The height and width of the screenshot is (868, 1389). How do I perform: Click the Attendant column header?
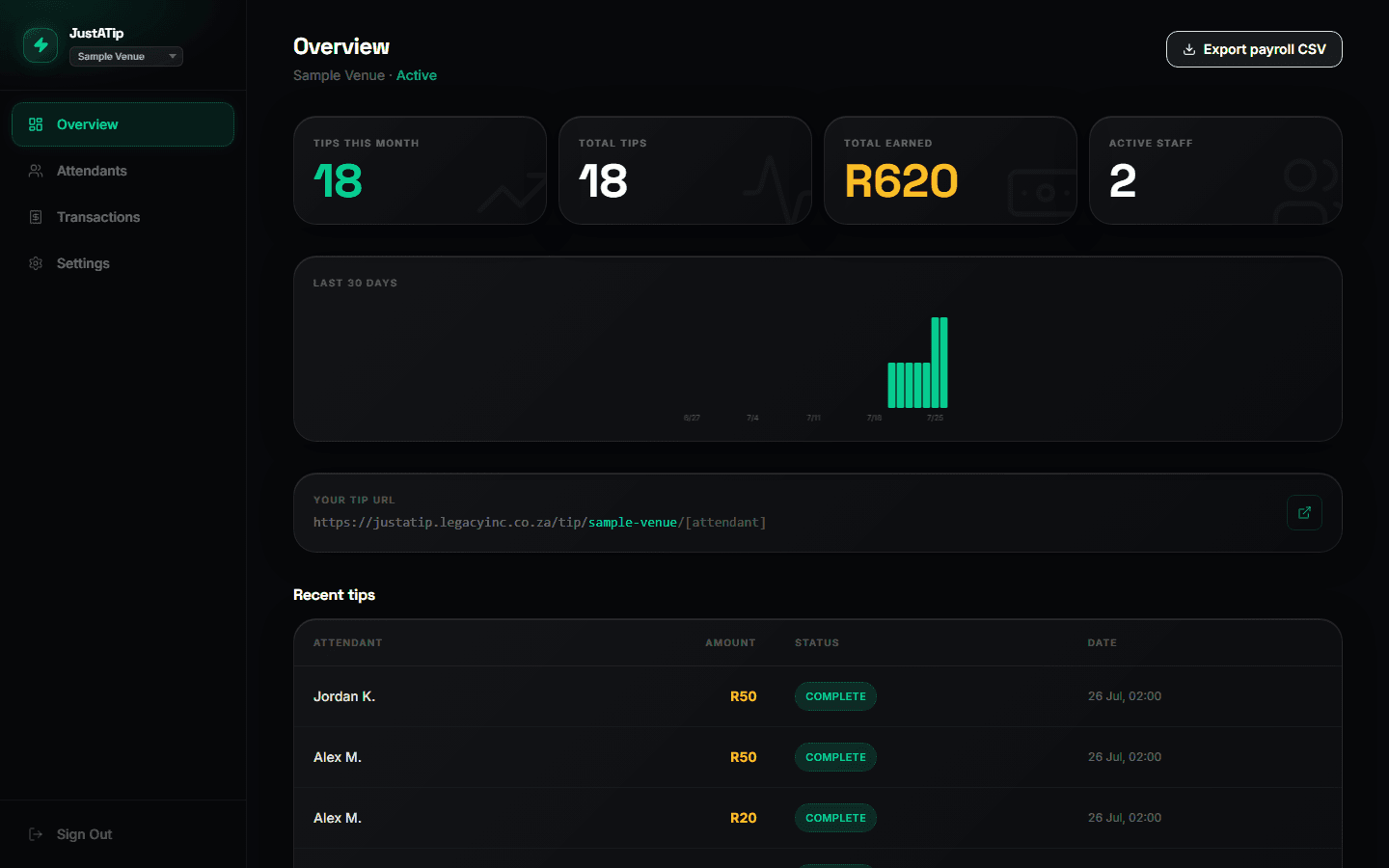pyautogui.click(x=347, y=642)
